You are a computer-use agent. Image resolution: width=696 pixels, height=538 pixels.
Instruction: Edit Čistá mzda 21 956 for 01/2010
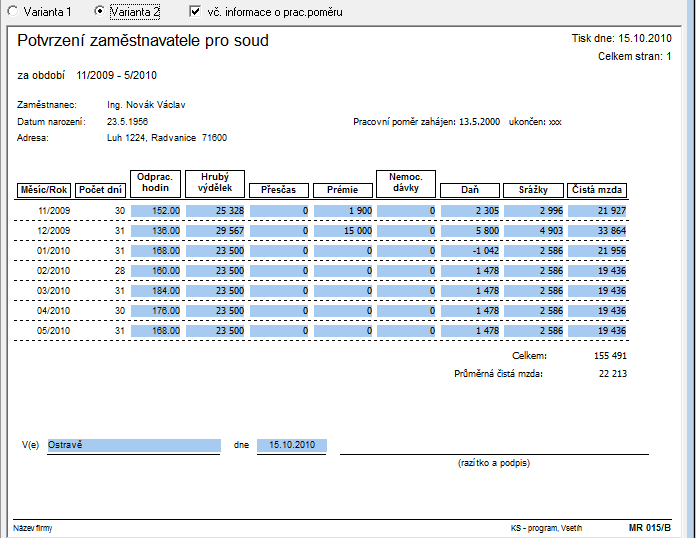(597, 251)
